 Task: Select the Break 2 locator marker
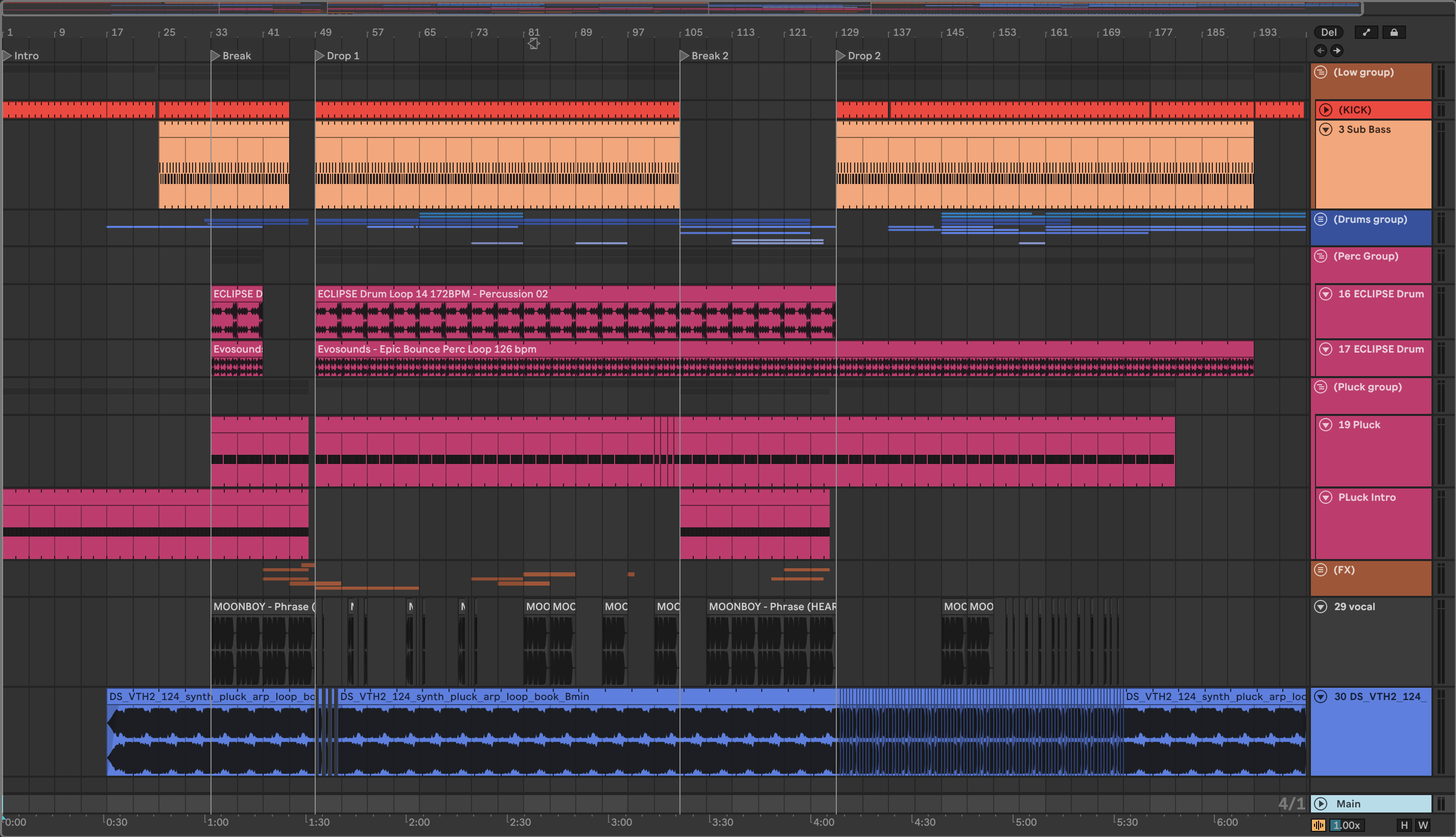(685, 56)
